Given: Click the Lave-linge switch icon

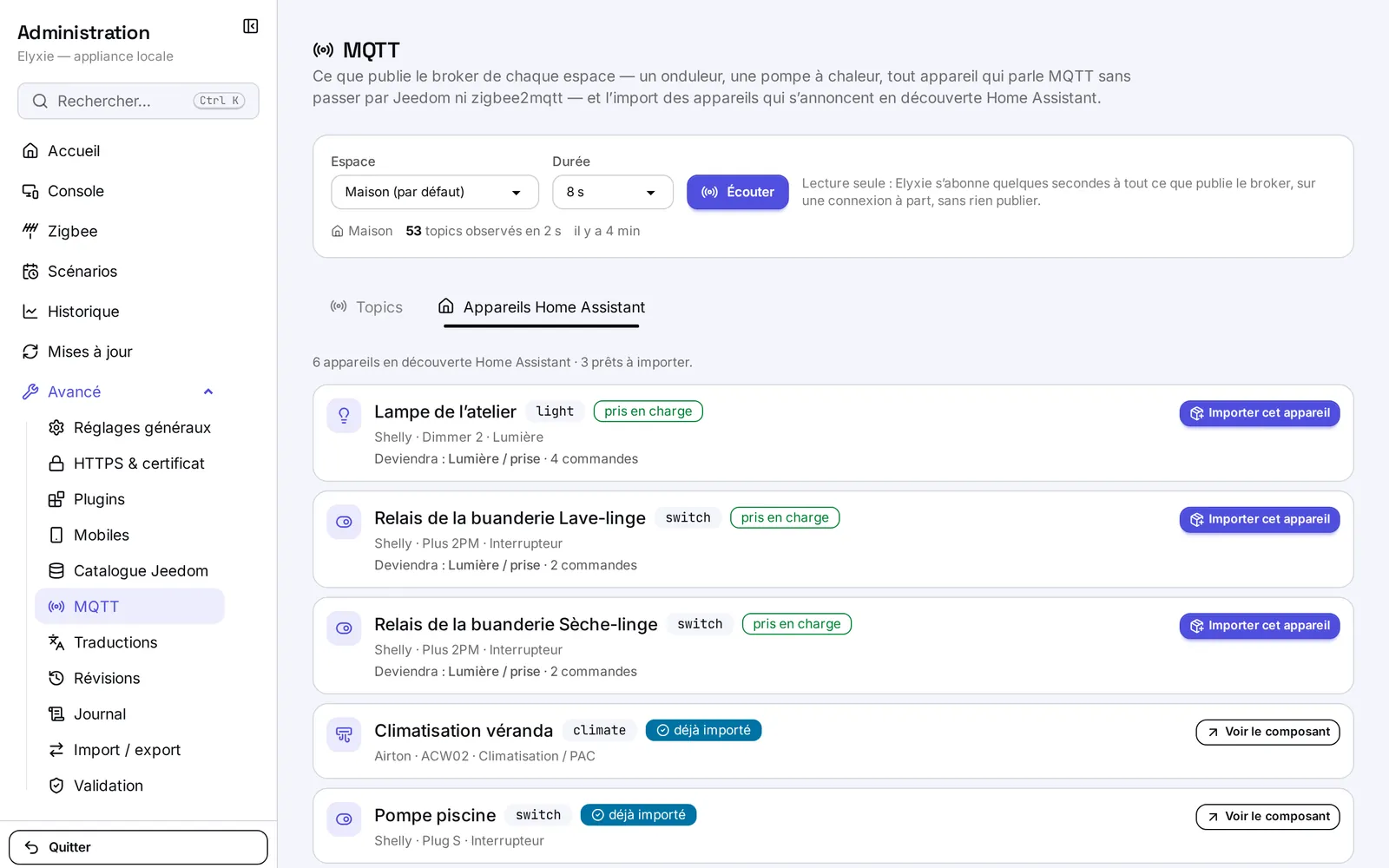Looking at the screenshot, I should 344,522.
